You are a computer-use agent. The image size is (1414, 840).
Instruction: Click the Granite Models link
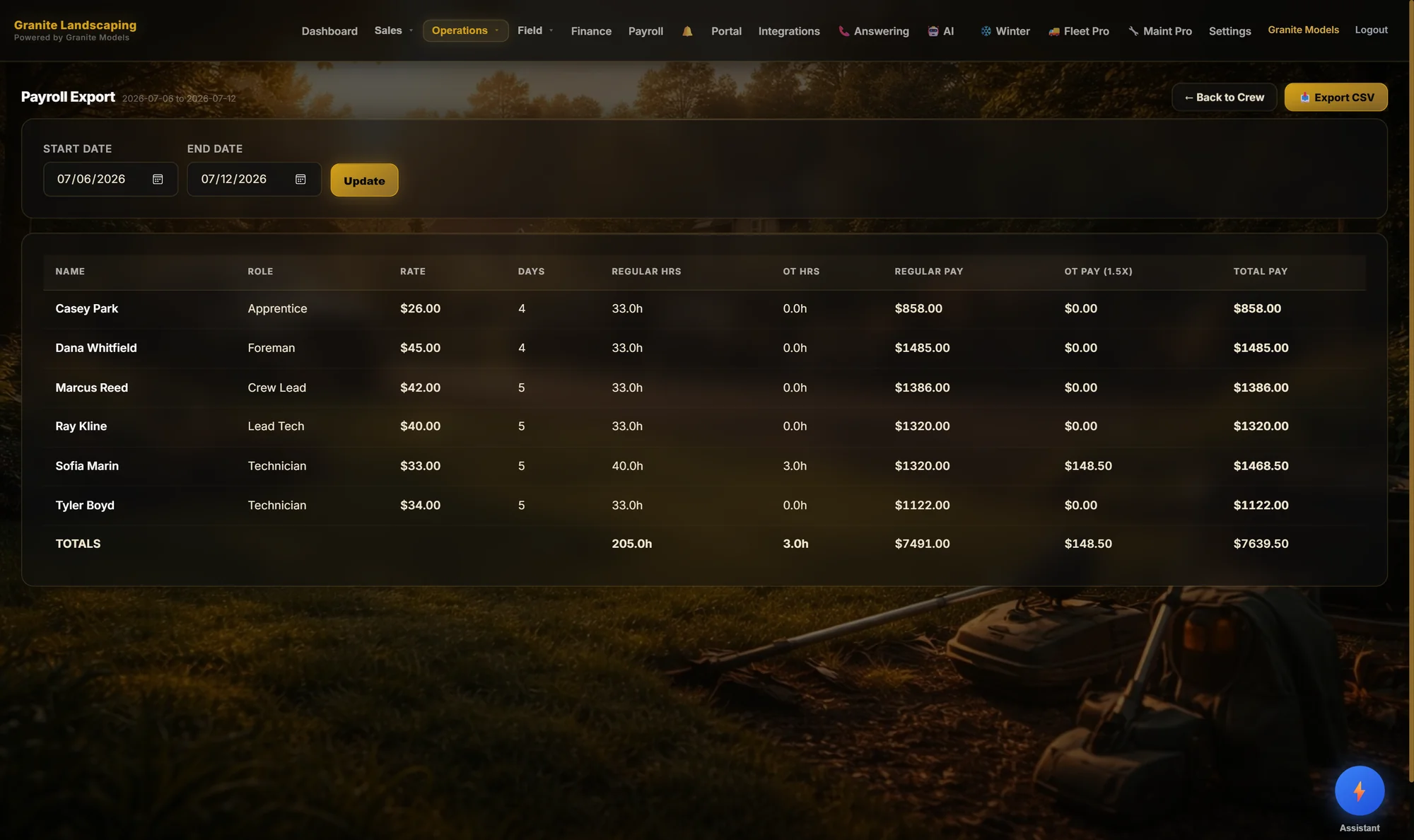pos(1303,30)
